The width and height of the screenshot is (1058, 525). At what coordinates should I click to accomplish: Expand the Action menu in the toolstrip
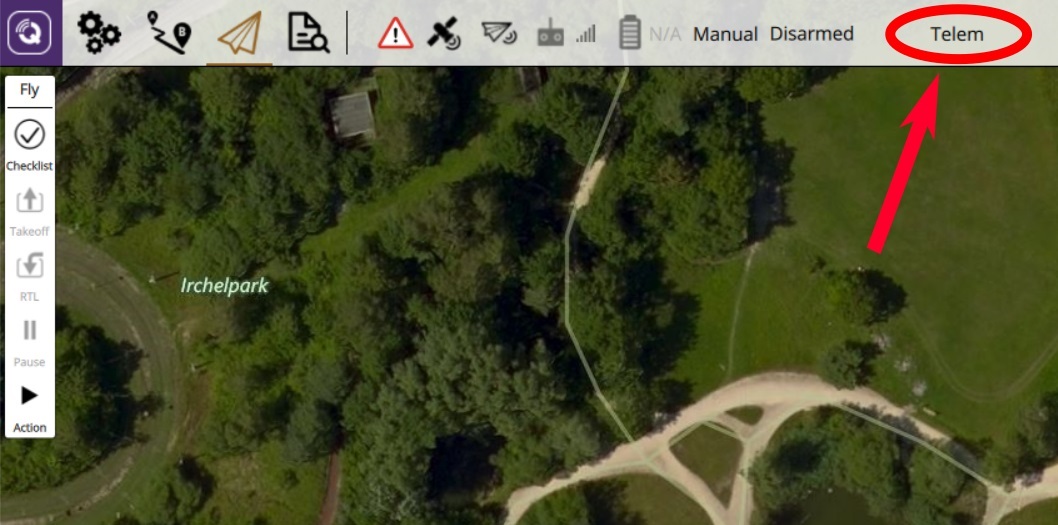[x=30, y=405]
